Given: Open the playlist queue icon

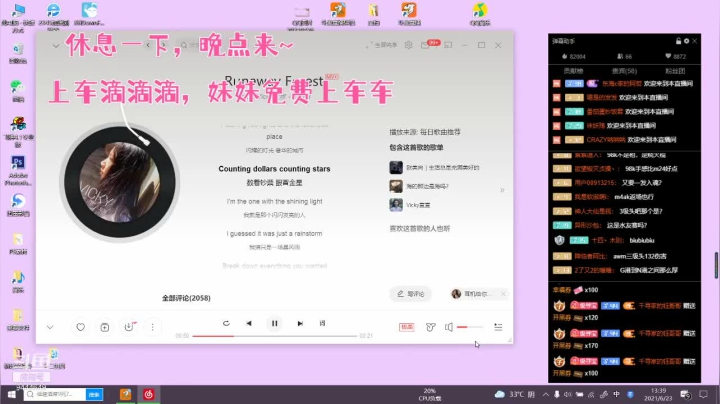Looking at the screenshot, I should tap(498, 327).
